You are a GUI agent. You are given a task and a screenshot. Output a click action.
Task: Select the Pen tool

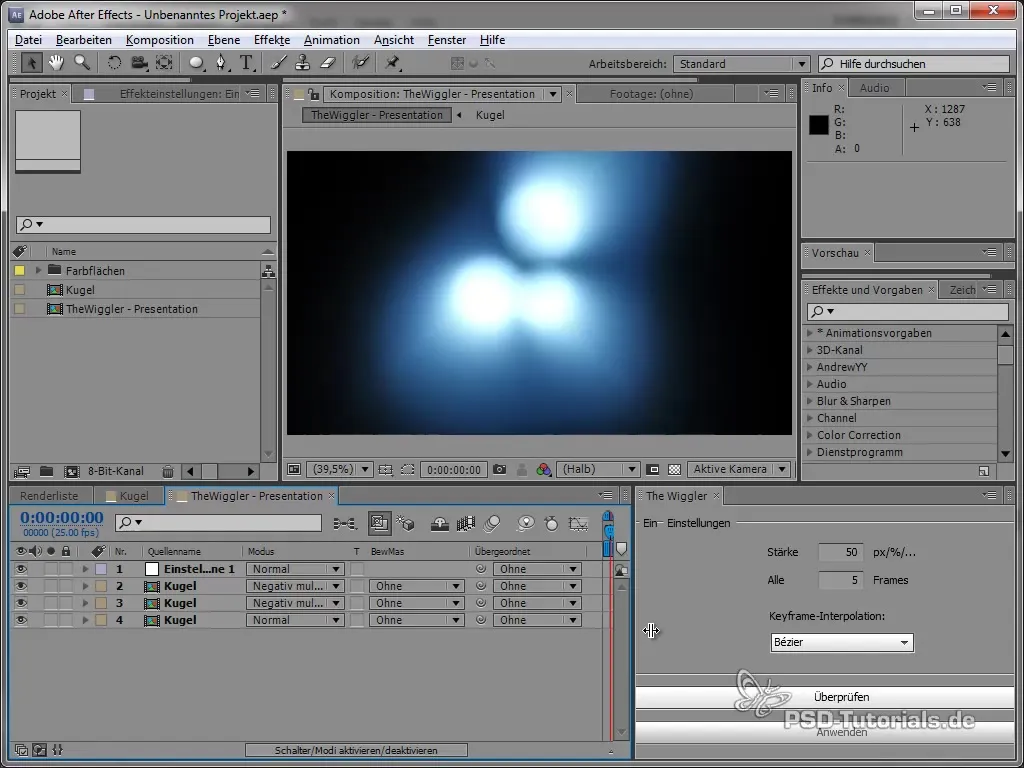[222, 63]
